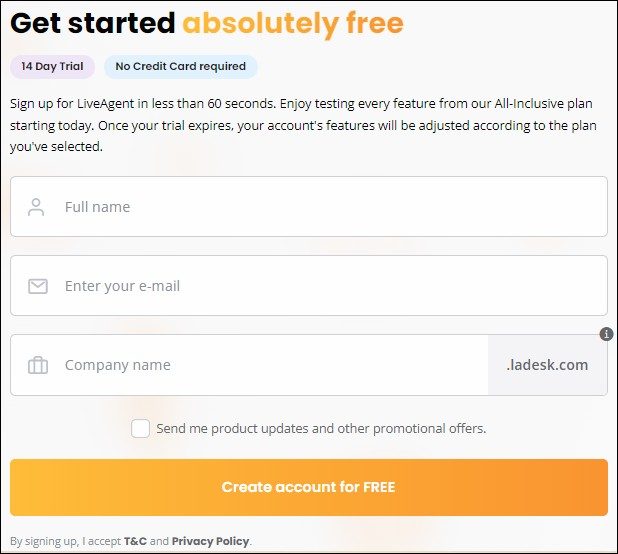Click the envelope icon in e-mail field

[38, 286]
